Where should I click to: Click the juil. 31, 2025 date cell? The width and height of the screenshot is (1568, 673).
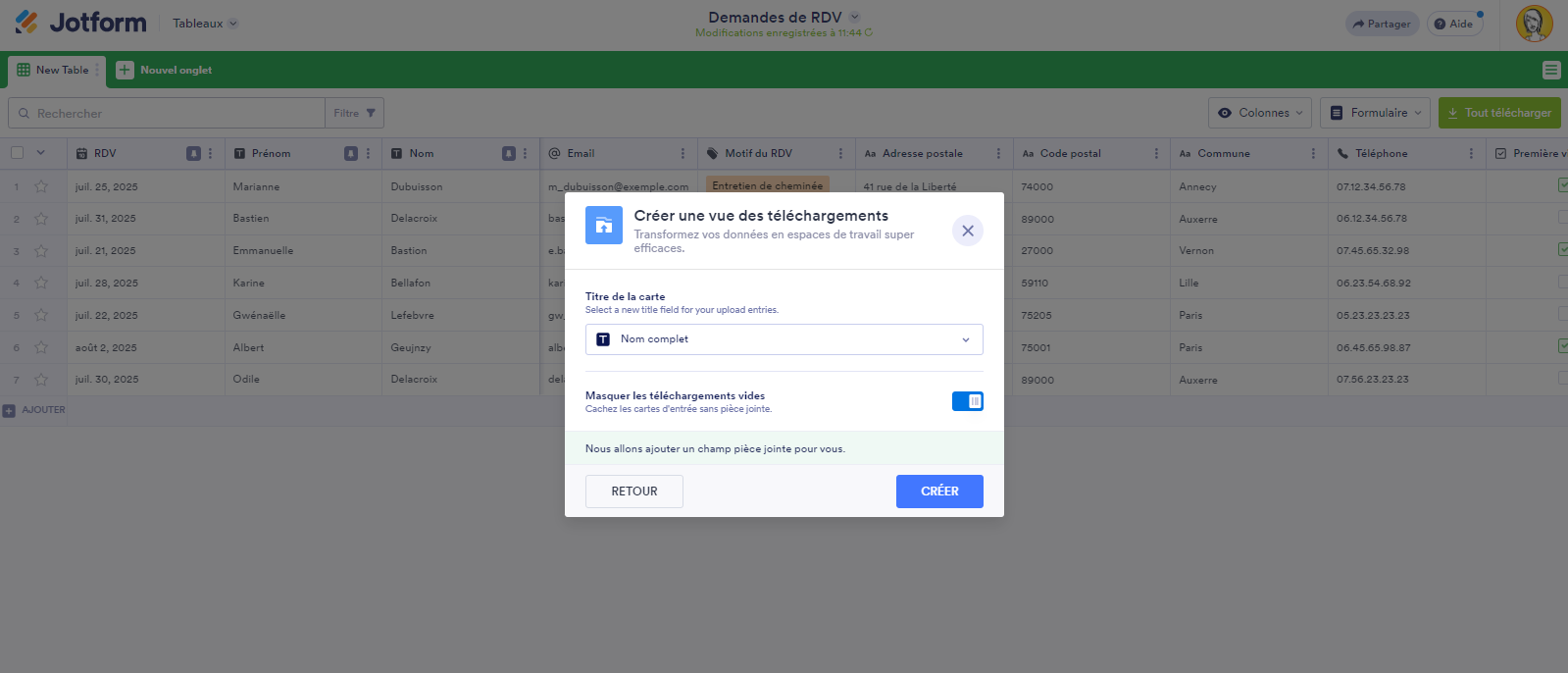pyautogui.click(x=146, y=219)
